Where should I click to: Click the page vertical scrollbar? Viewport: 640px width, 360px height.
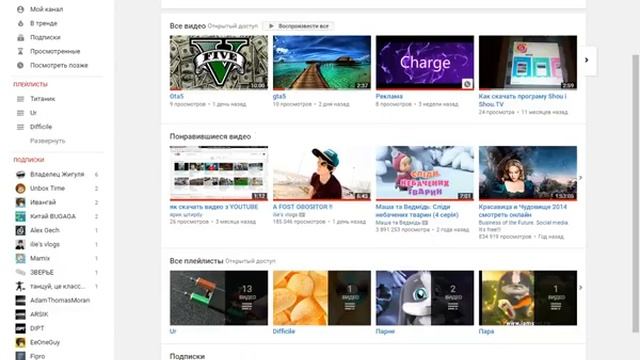click(x=636, y=193)
